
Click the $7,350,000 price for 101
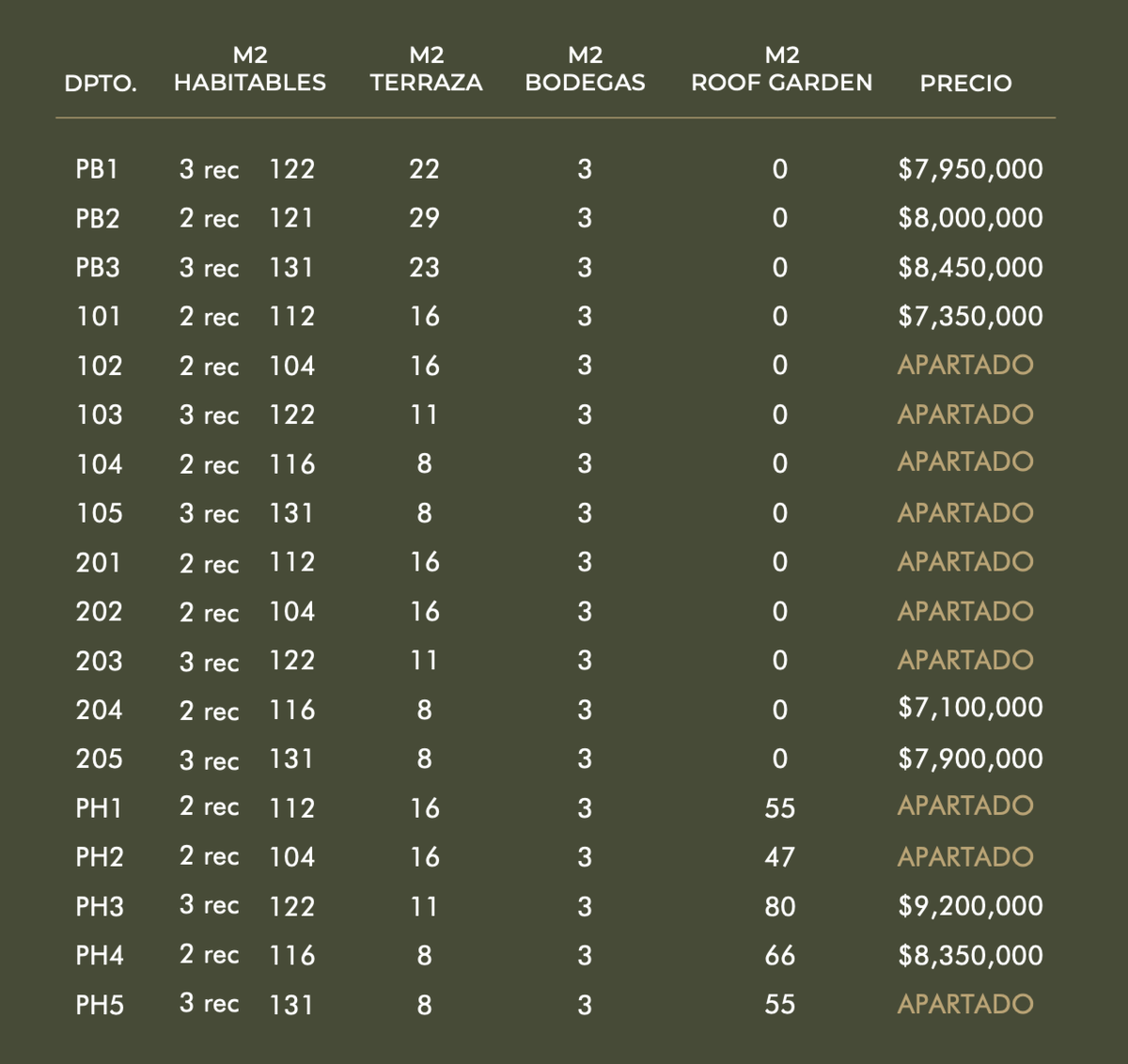[x=970, y=317]
